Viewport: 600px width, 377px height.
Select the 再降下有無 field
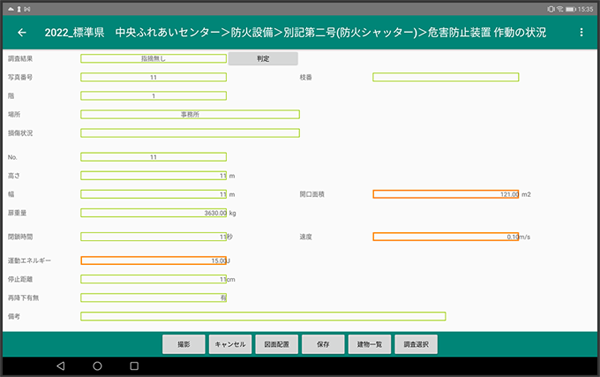coord(153,298)
